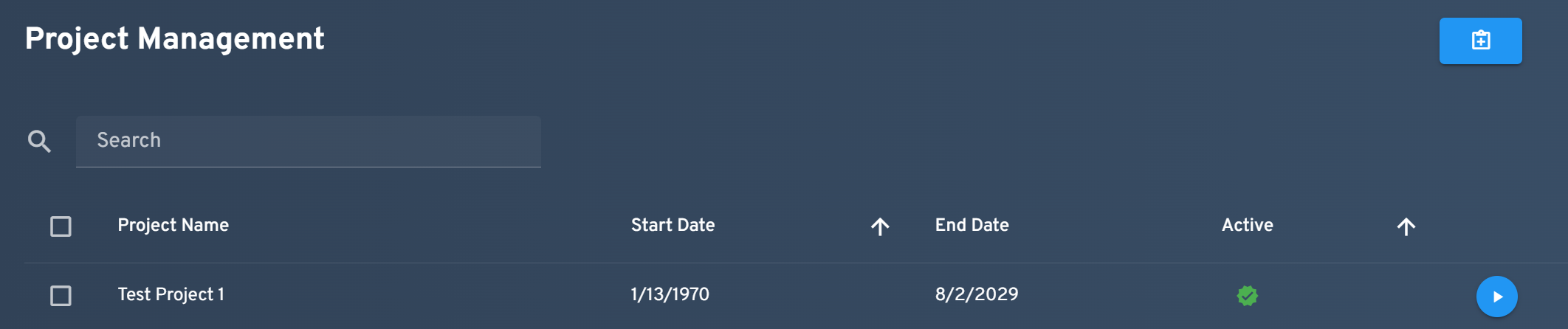Click the 1/13/1970 start date cell
Viewport: 1568px width, 329px height.
click(670, 294)
